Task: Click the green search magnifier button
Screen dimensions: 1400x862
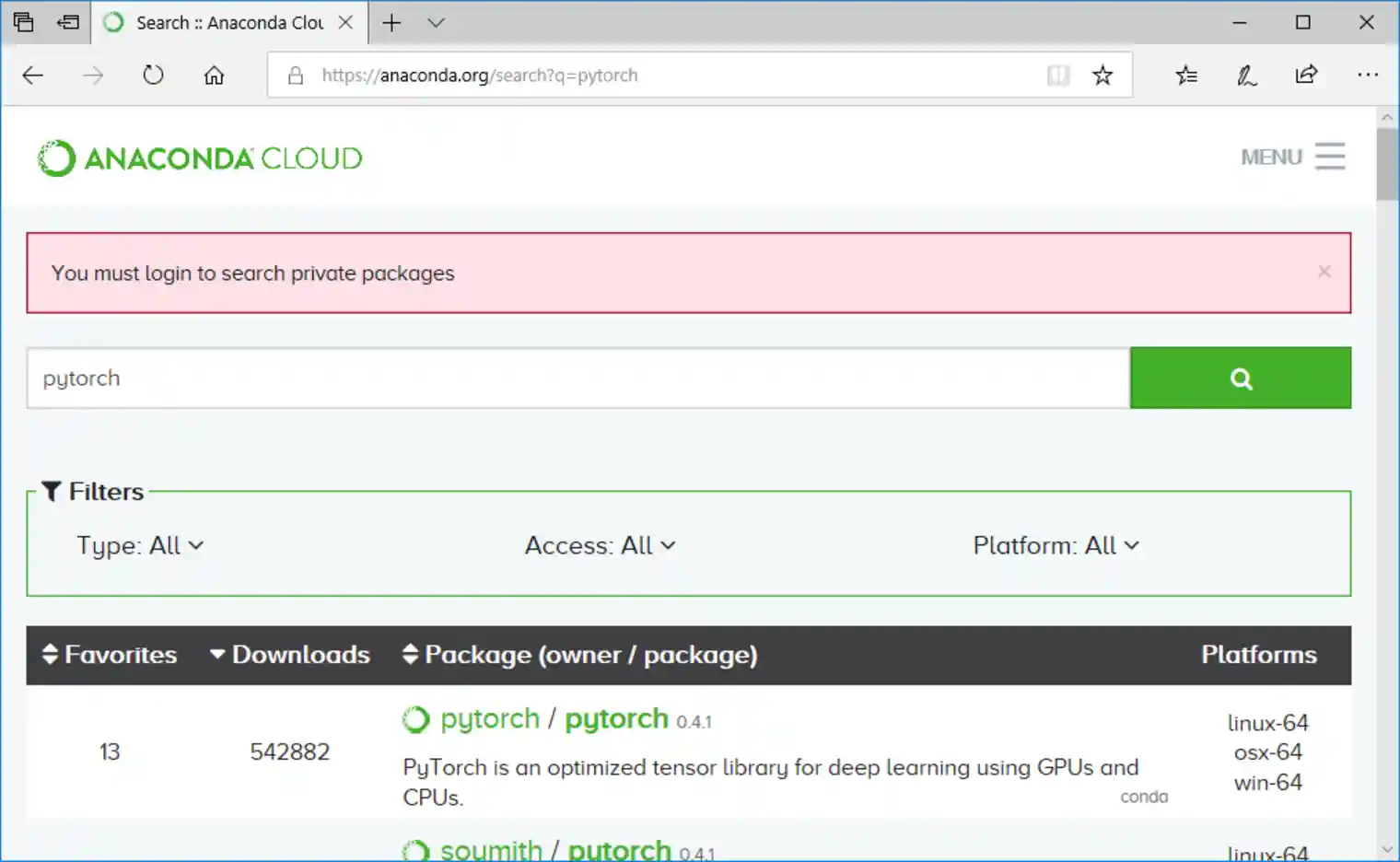Action: [1241, 378]
